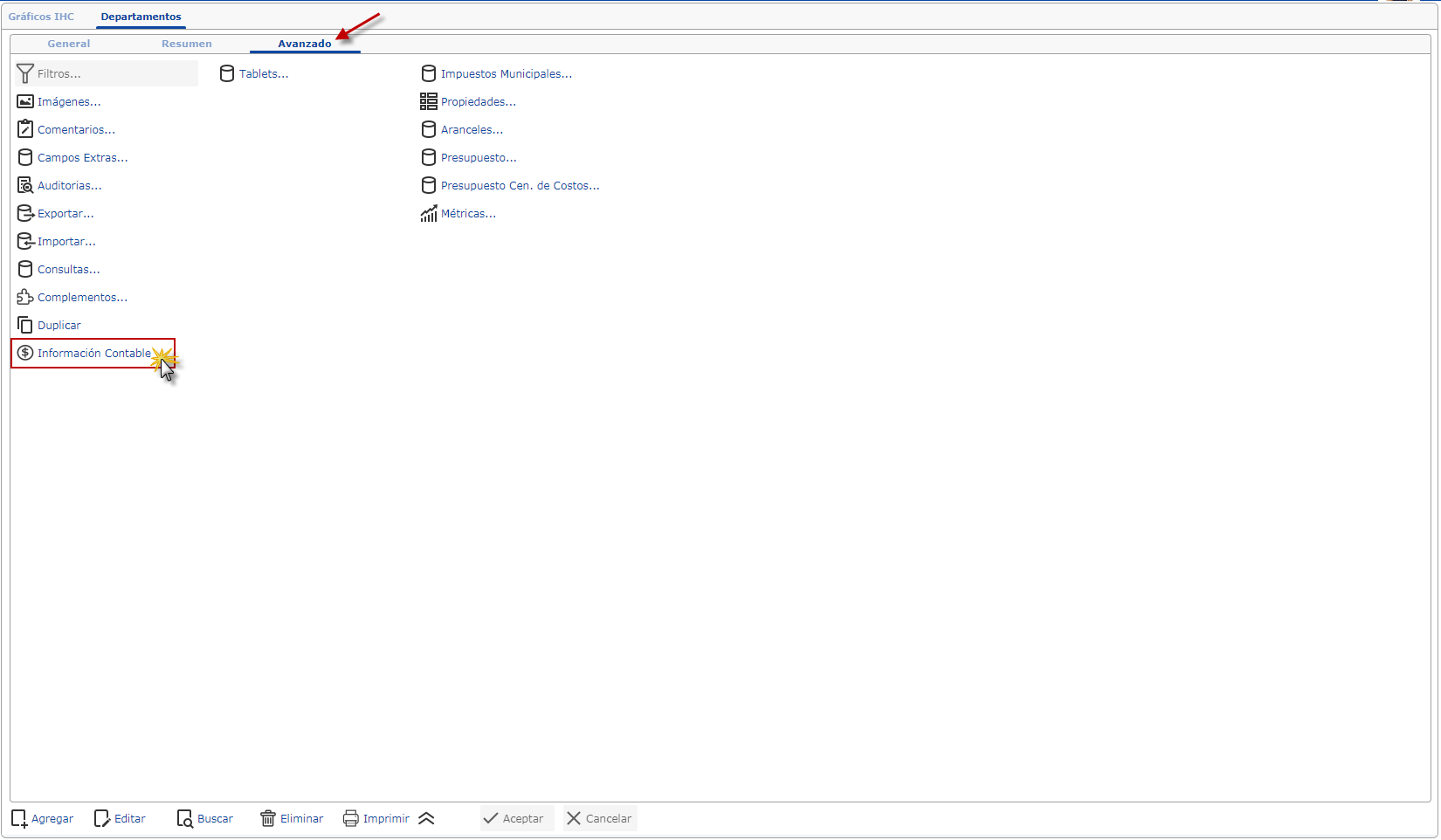The width and height of the screenshot is (1441, 840).
Task: Open Métricas
Action: click(x=468, y=214)
